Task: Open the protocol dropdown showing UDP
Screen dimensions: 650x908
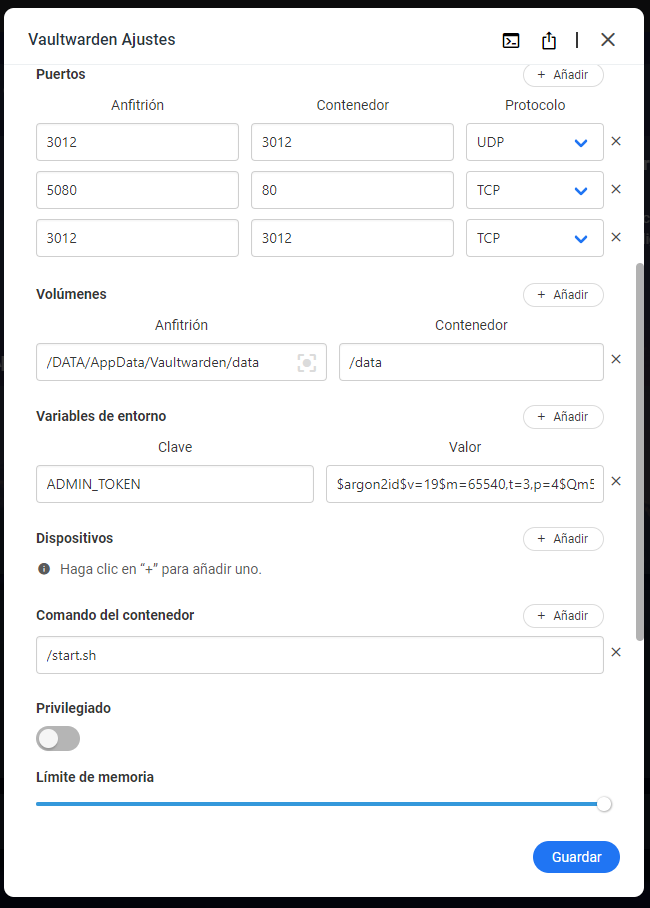Action: pyautogui.click(x=534, y=141)
